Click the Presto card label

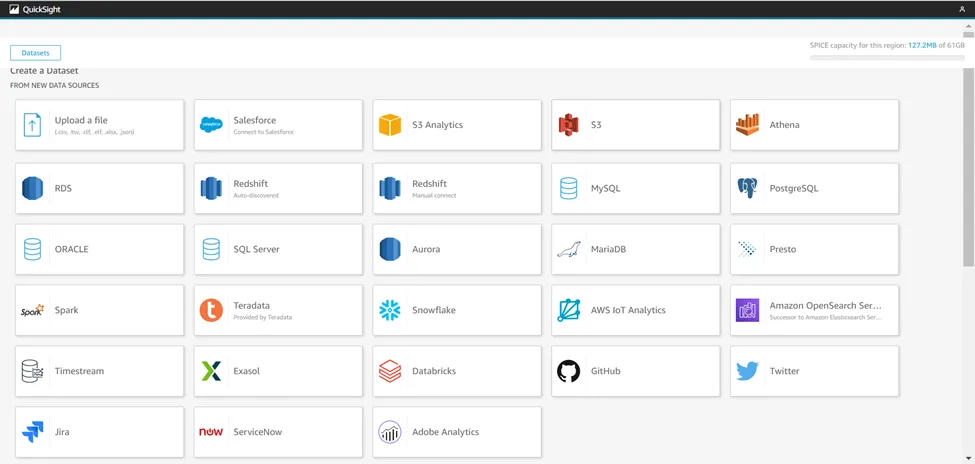[783, 249]
